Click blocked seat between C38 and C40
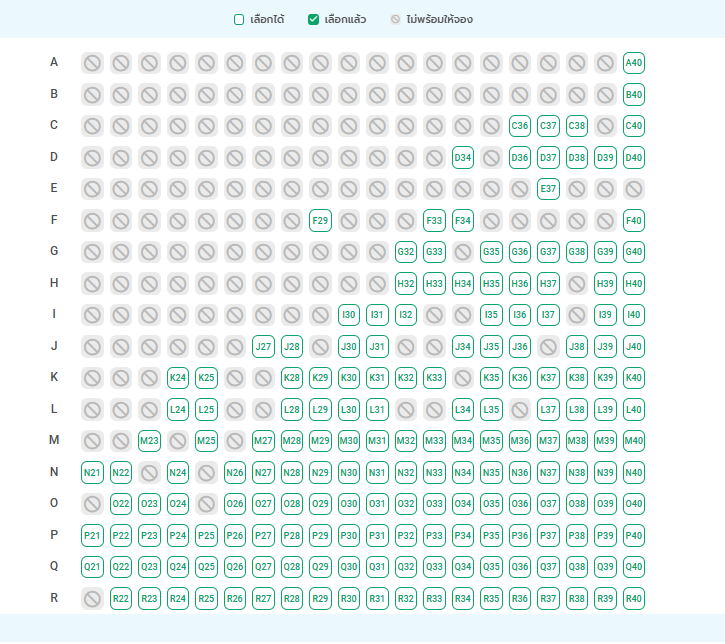The width and height of the screenshot is (725, 644). click(605, 126)
